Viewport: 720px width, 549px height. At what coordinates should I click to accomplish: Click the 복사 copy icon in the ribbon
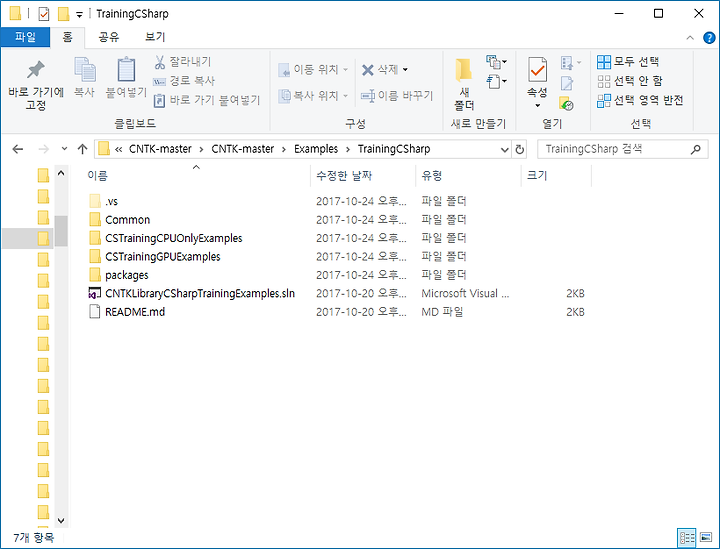point(85,70)
